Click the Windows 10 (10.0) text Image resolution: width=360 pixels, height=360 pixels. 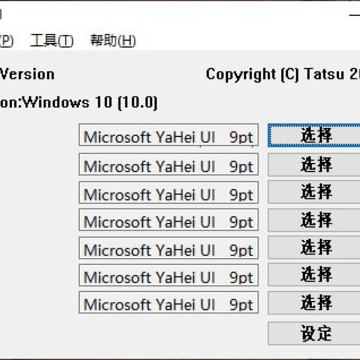point(90,102)
